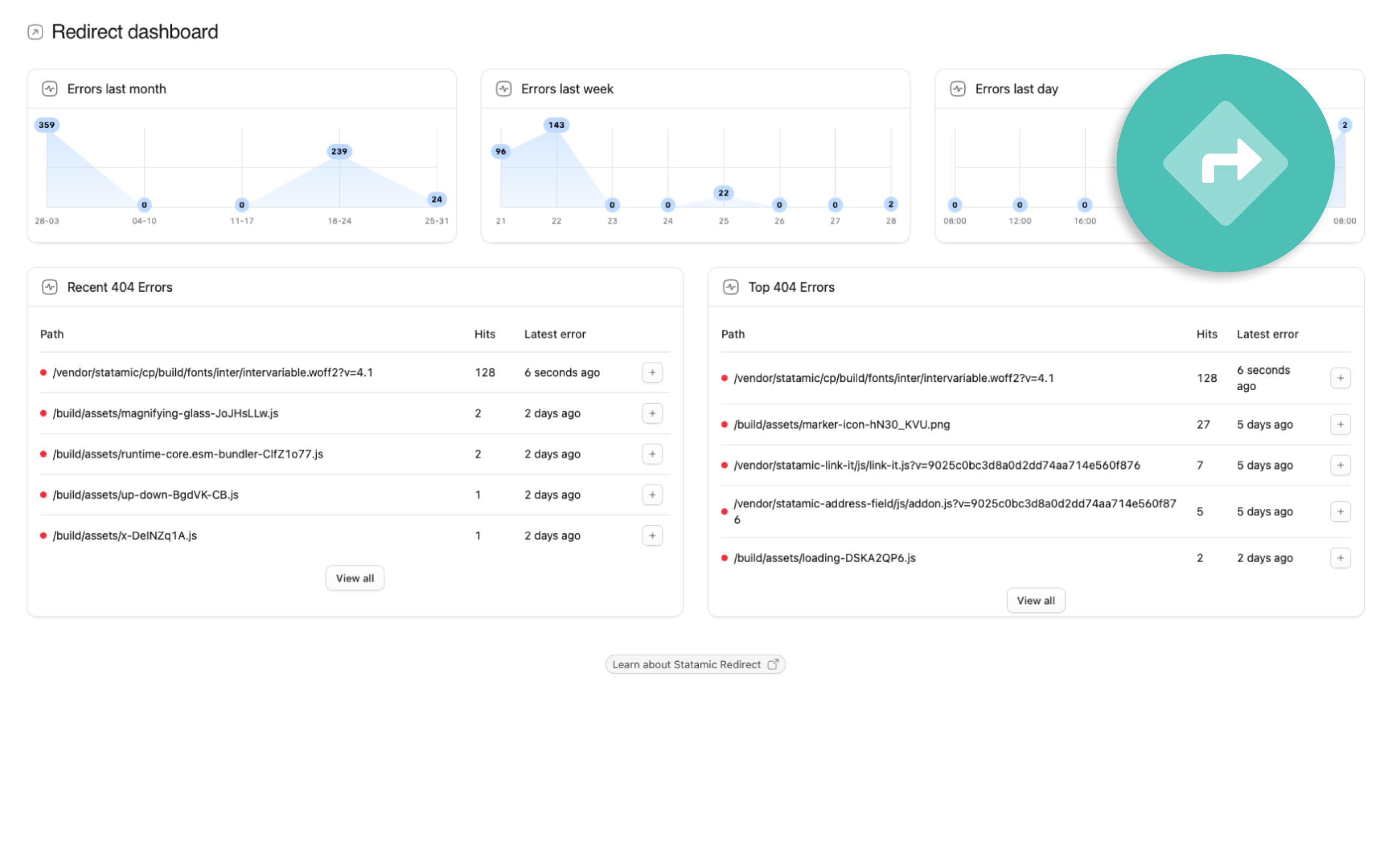Open Learn about Statamic Redirect link

[694, 665]
